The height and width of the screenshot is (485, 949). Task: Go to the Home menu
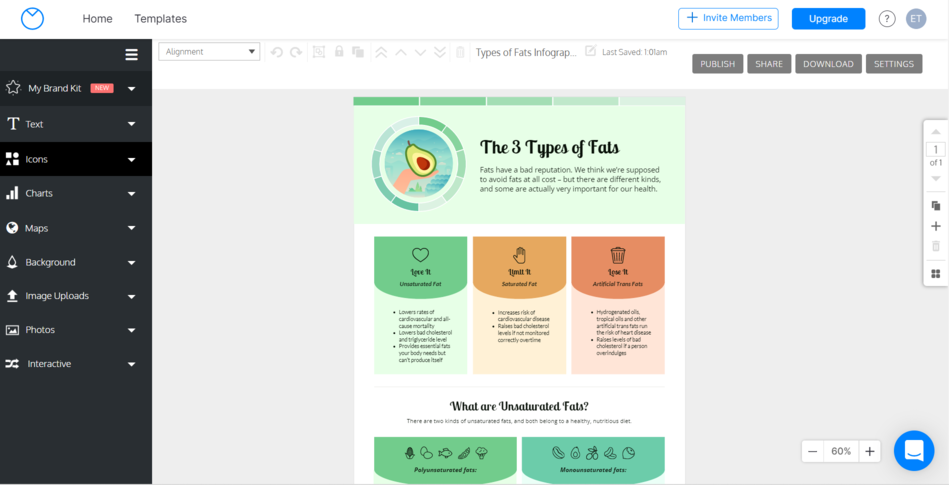(97, 19)
